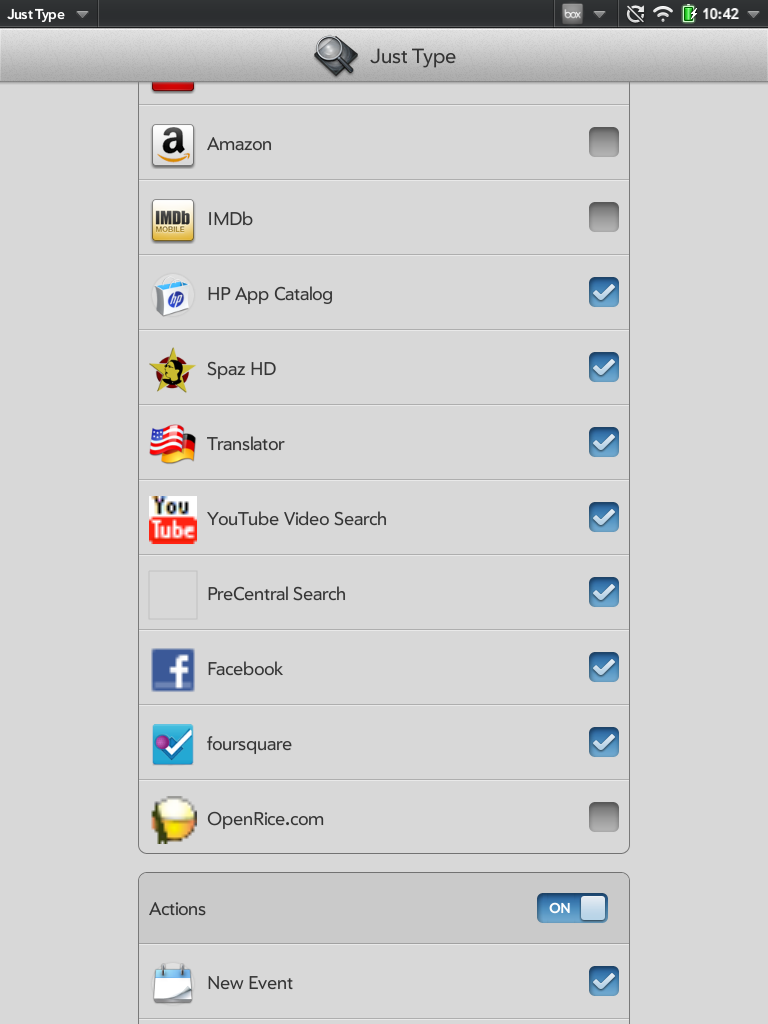Click the foursquare checkmark icon
This screenshot has height=1024, width=768.
(x=173, y=744)
